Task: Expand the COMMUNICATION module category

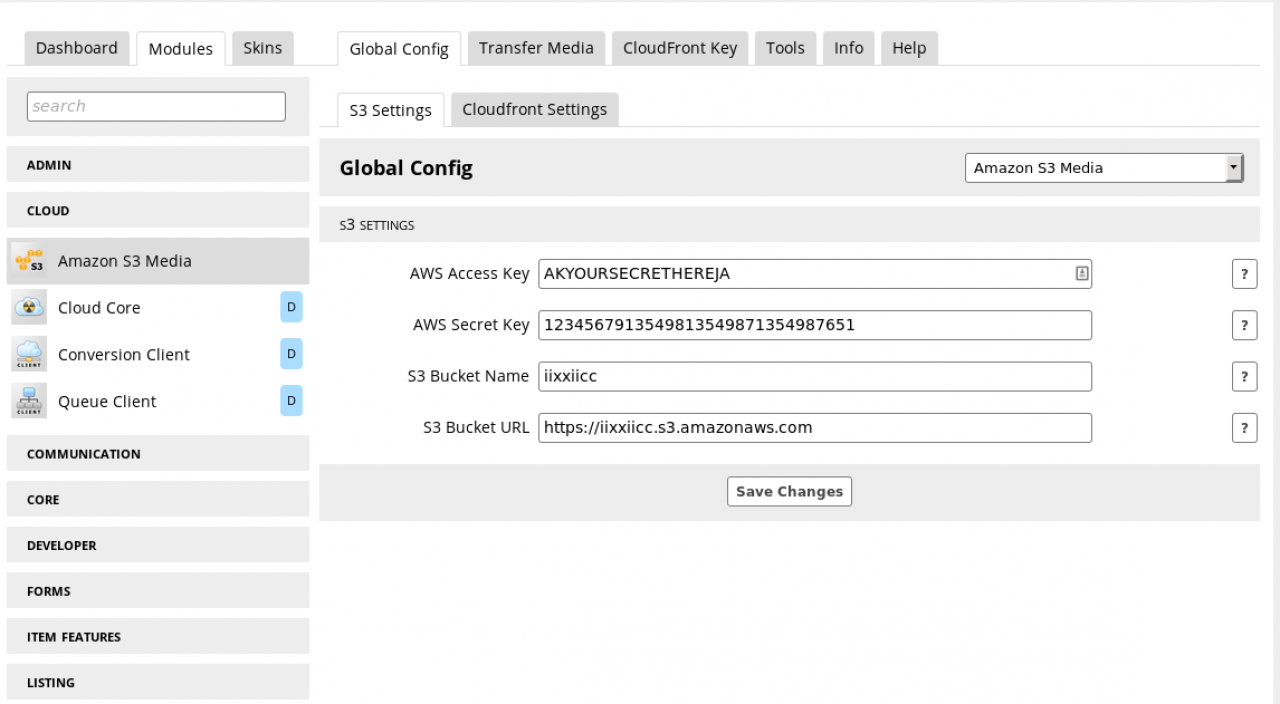Action: point(158,454)
